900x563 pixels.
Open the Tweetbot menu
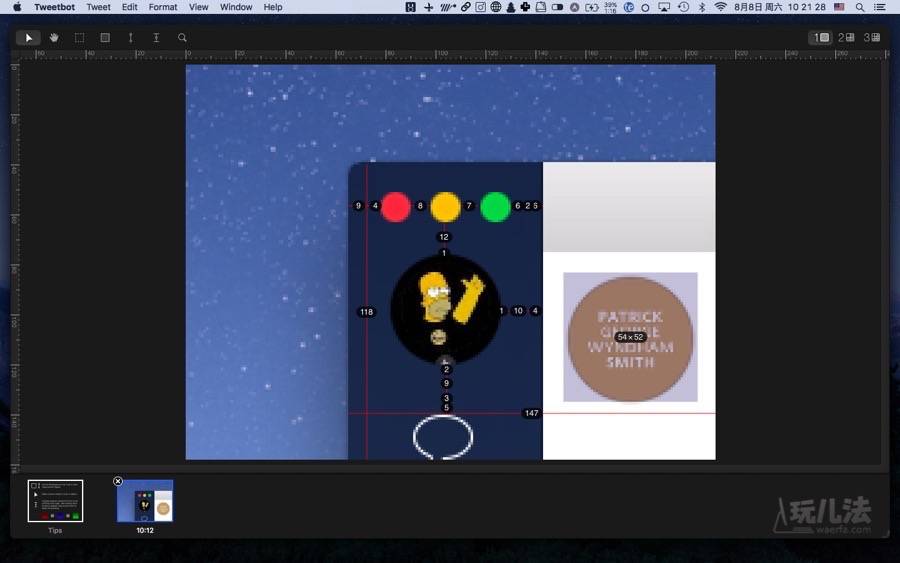[55, 7]
